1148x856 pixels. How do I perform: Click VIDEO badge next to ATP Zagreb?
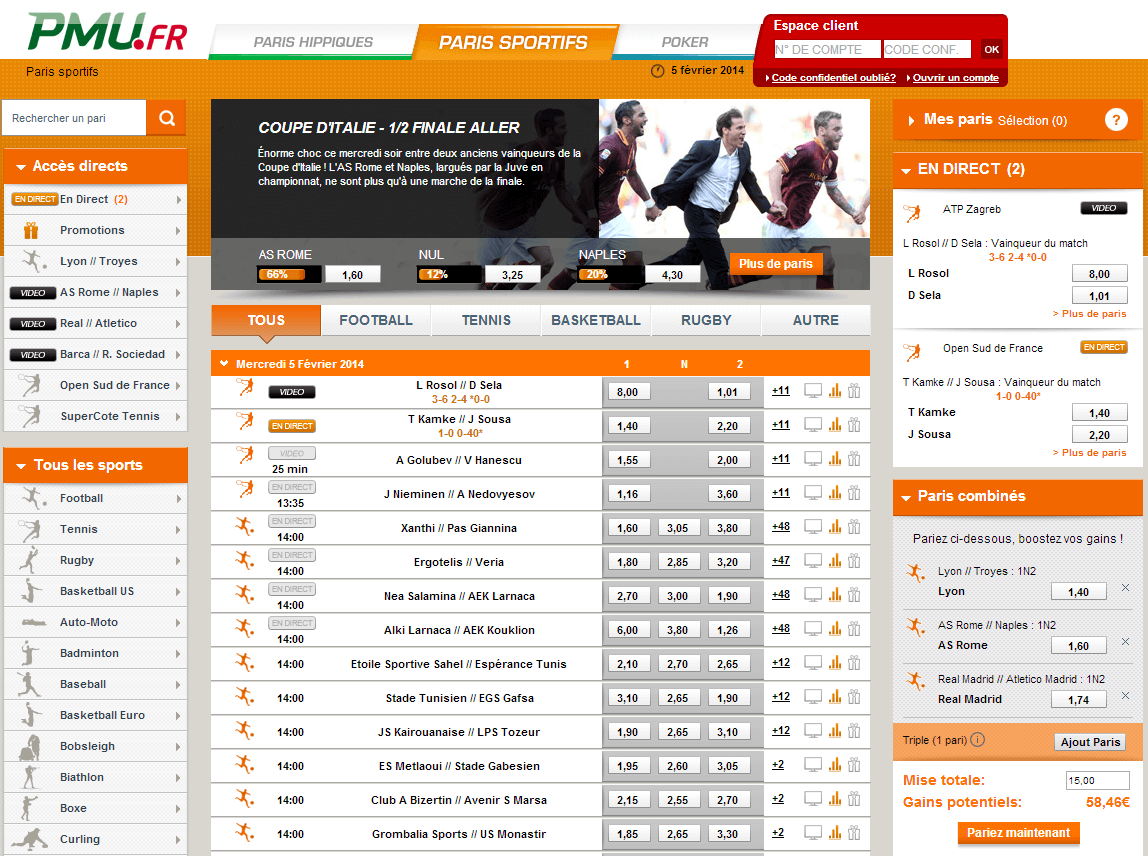1103,208
